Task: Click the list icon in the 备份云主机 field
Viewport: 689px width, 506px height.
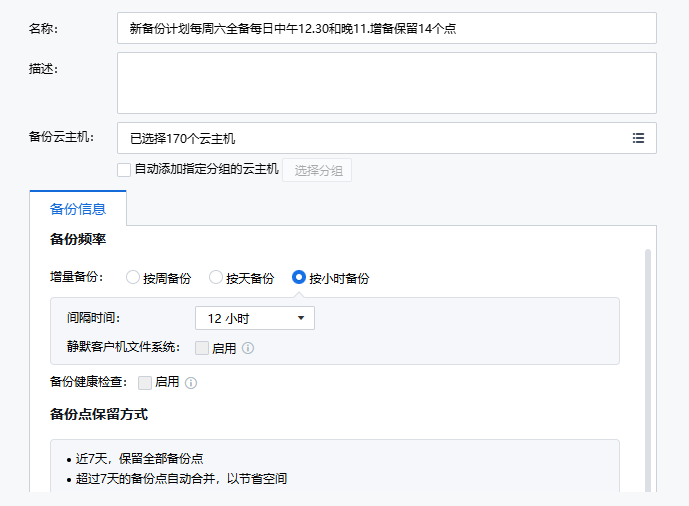Action: [x=638, y=138]
